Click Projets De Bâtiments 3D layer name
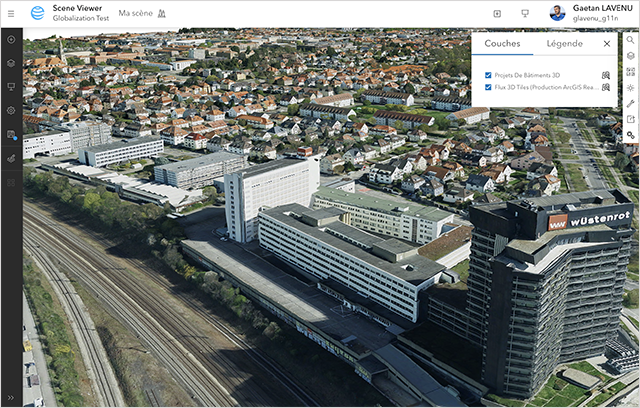640x408 pixels. 527,75
